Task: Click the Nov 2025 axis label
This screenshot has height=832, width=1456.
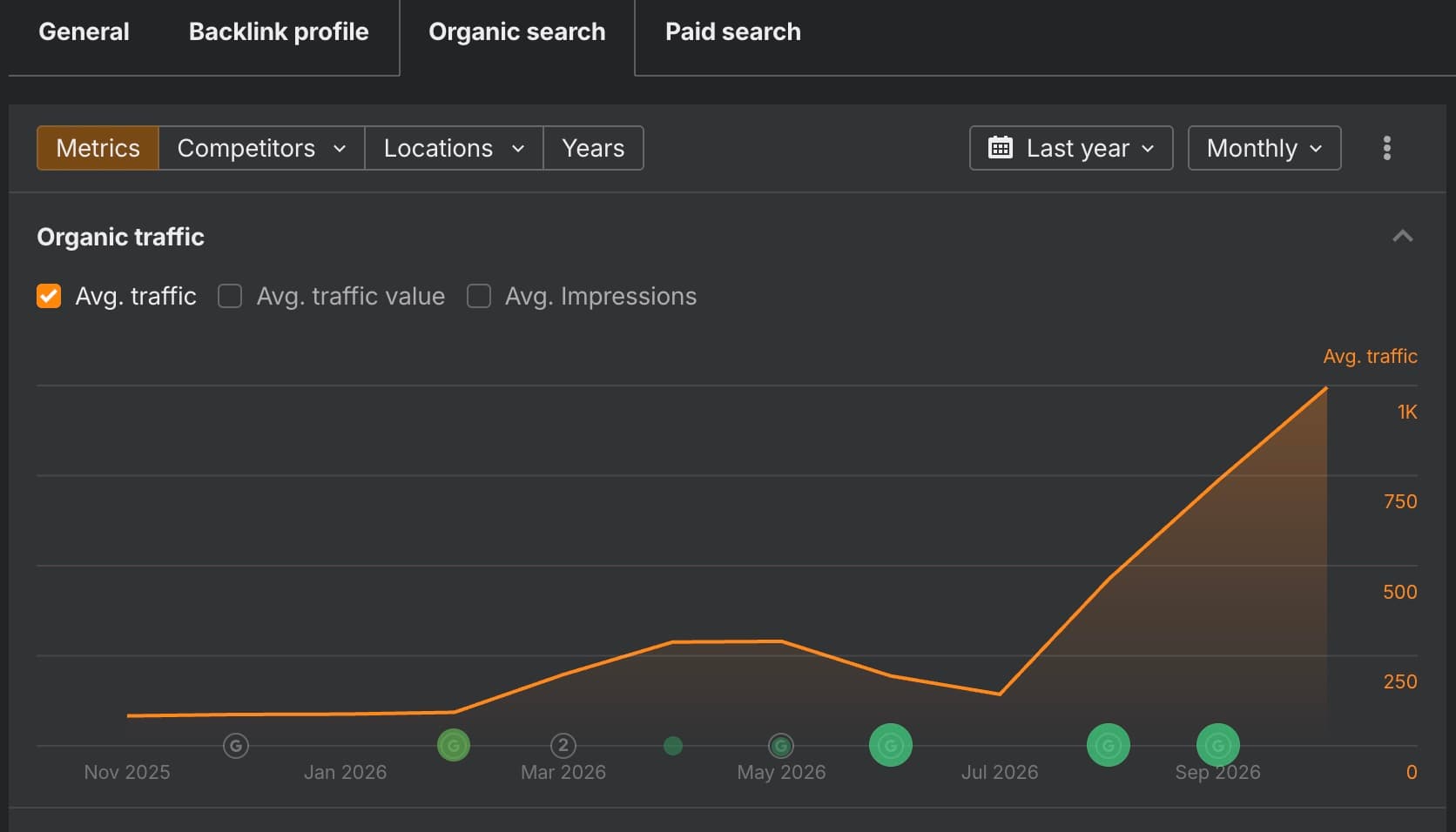Action: 127,772
